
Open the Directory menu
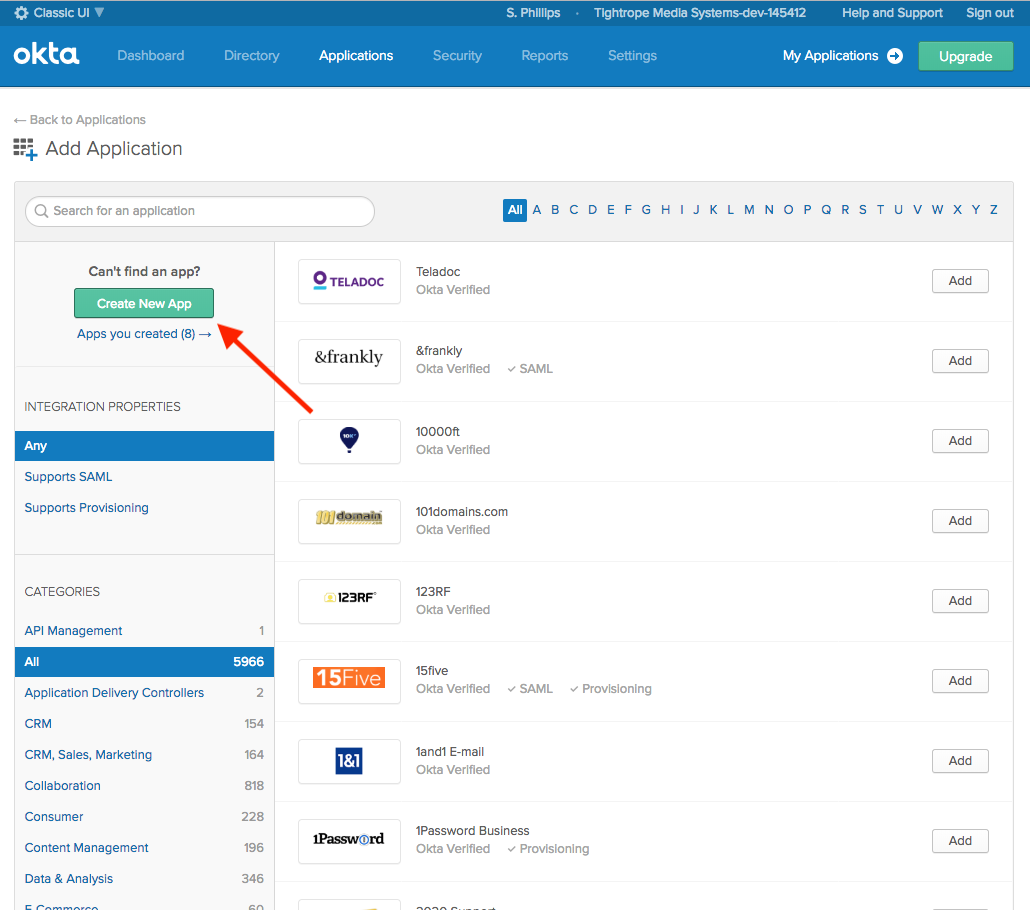pyautogui.click(x=252, y=56)
